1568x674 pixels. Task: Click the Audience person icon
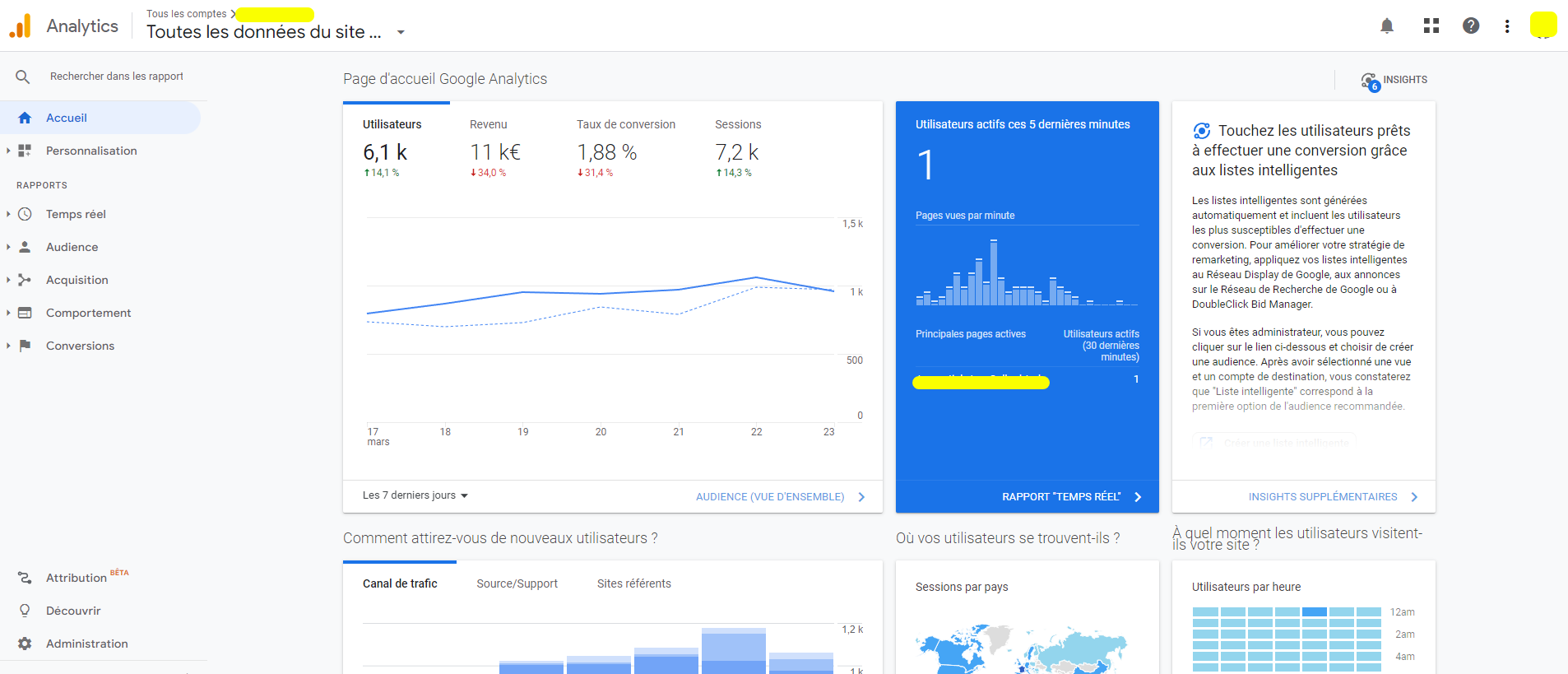[25, 247]
